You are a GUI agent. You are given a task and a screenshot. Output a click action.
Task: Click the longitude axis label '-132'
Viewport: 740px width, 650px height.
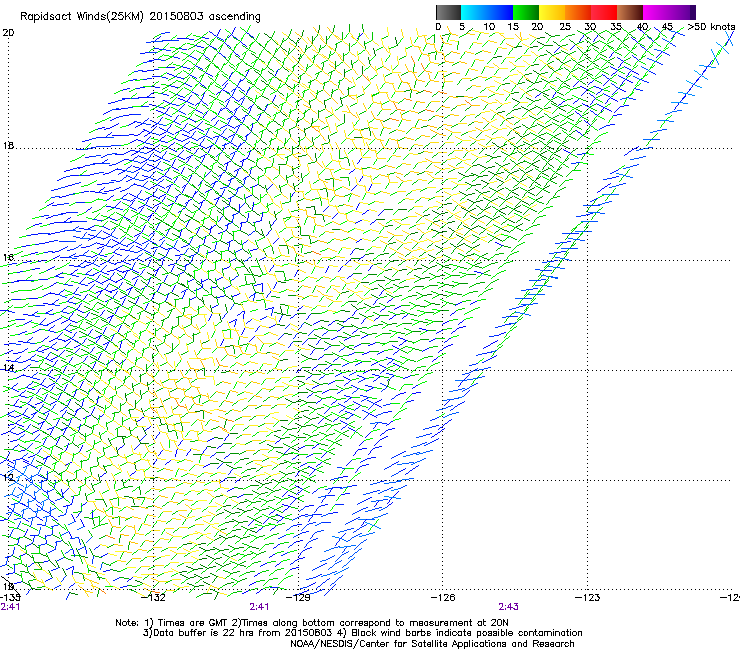pos(154,598)
